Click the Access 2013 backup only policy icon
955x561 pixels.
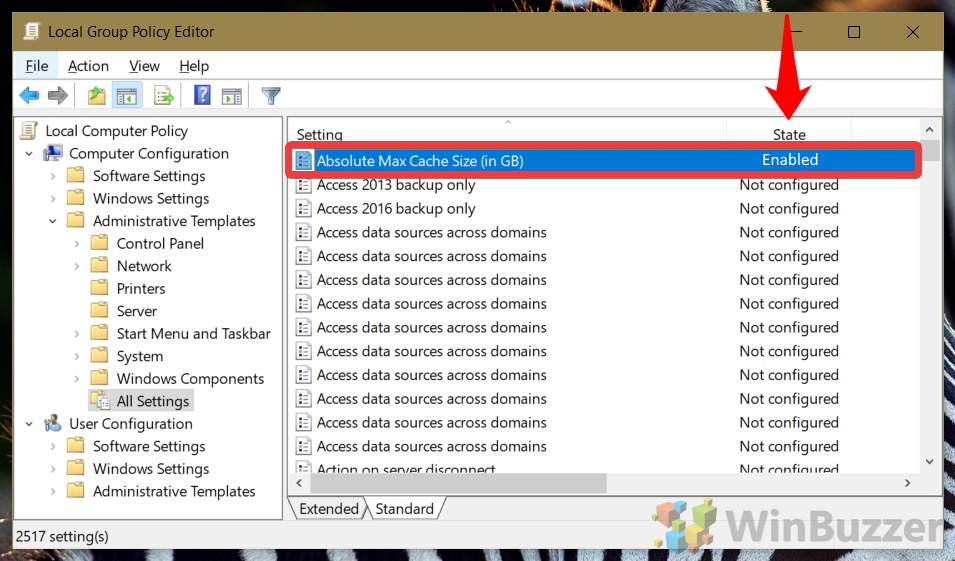303,185
